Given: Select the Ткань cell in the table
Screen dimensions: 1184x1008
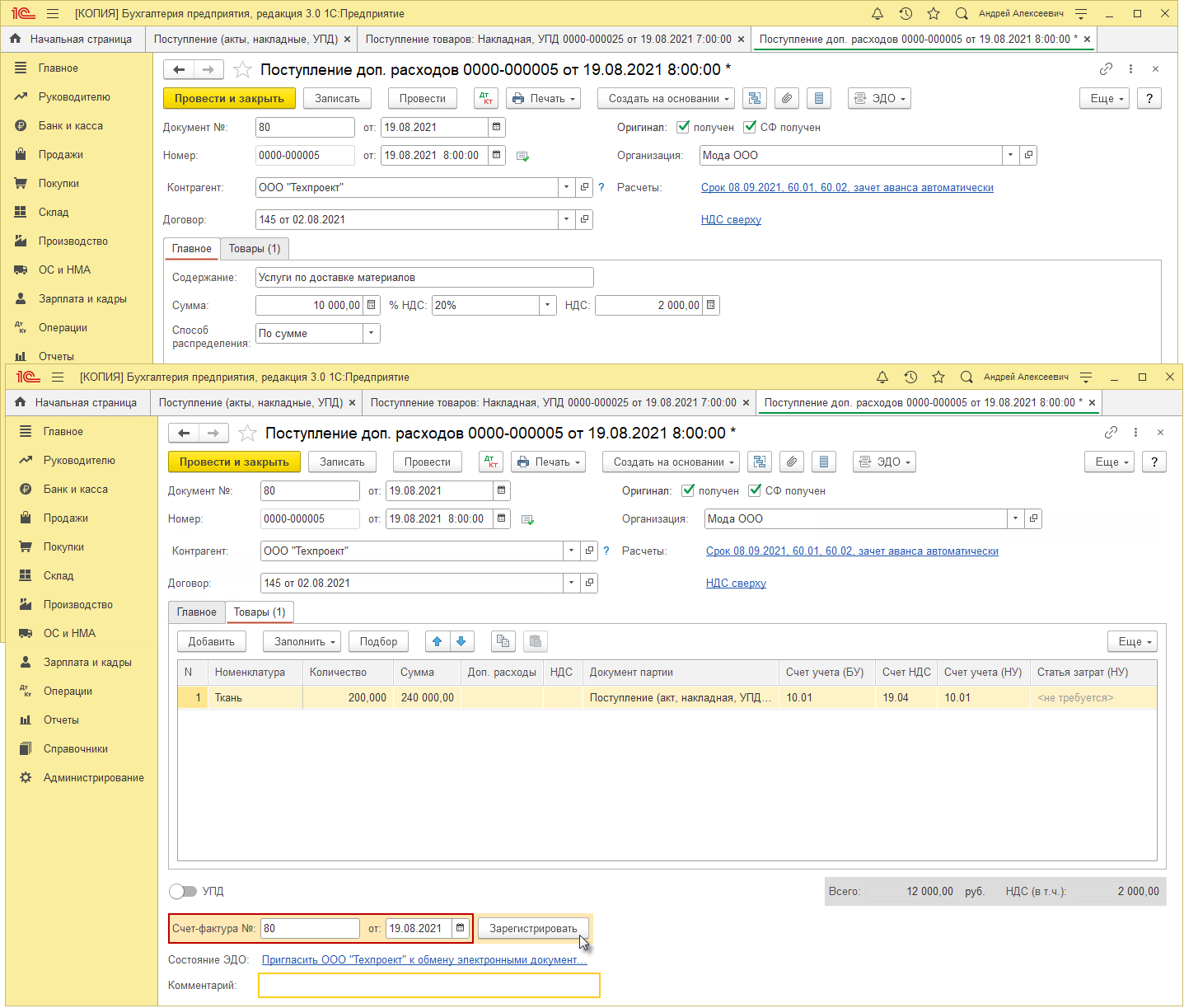Looking at the screenshot, I should (x=255, y=697).
